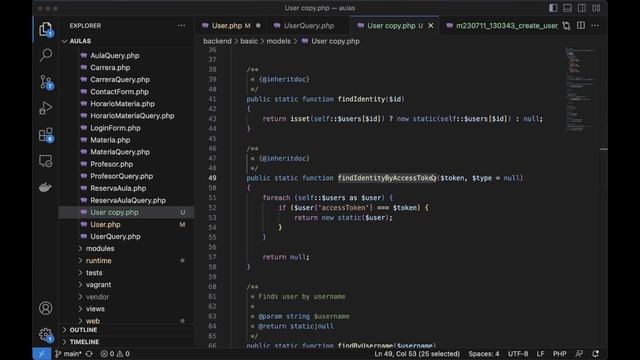Open the Extensions view
This screenshot has height=360, width=640.
pos(46,135)
